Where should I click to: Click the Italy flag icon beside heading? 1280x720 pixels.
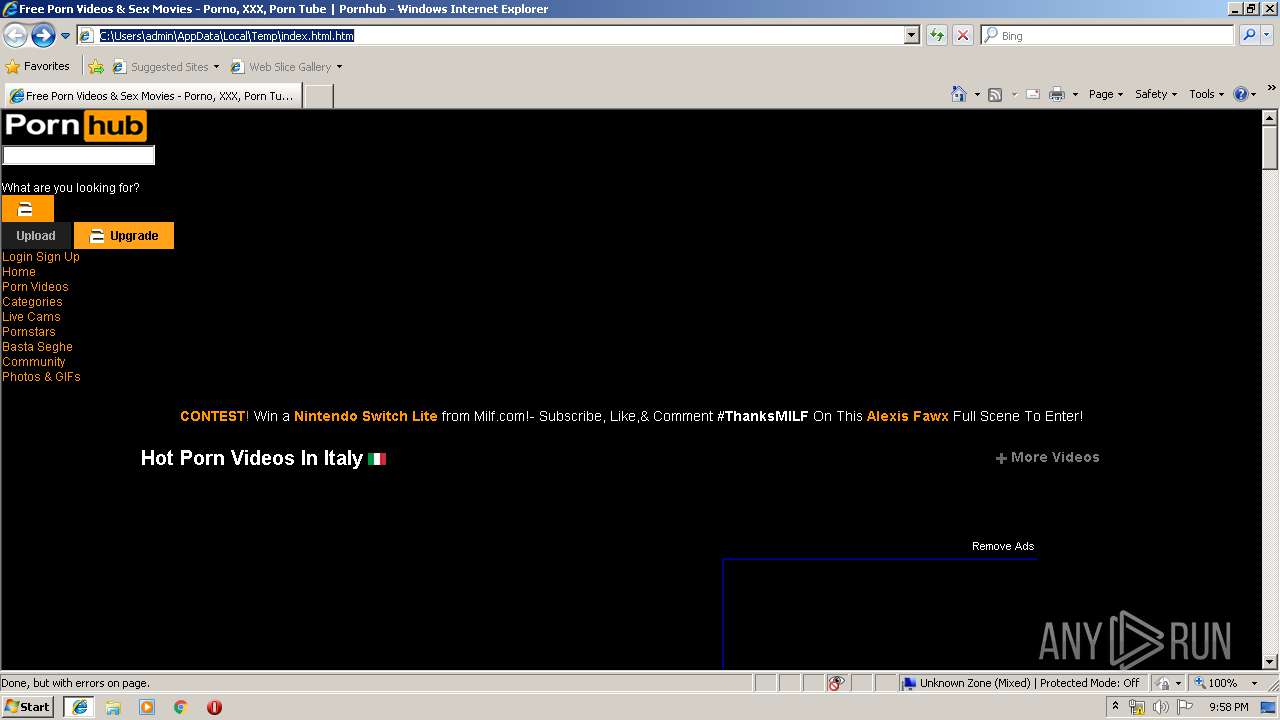pyautogui.click(x=377, y=459)
